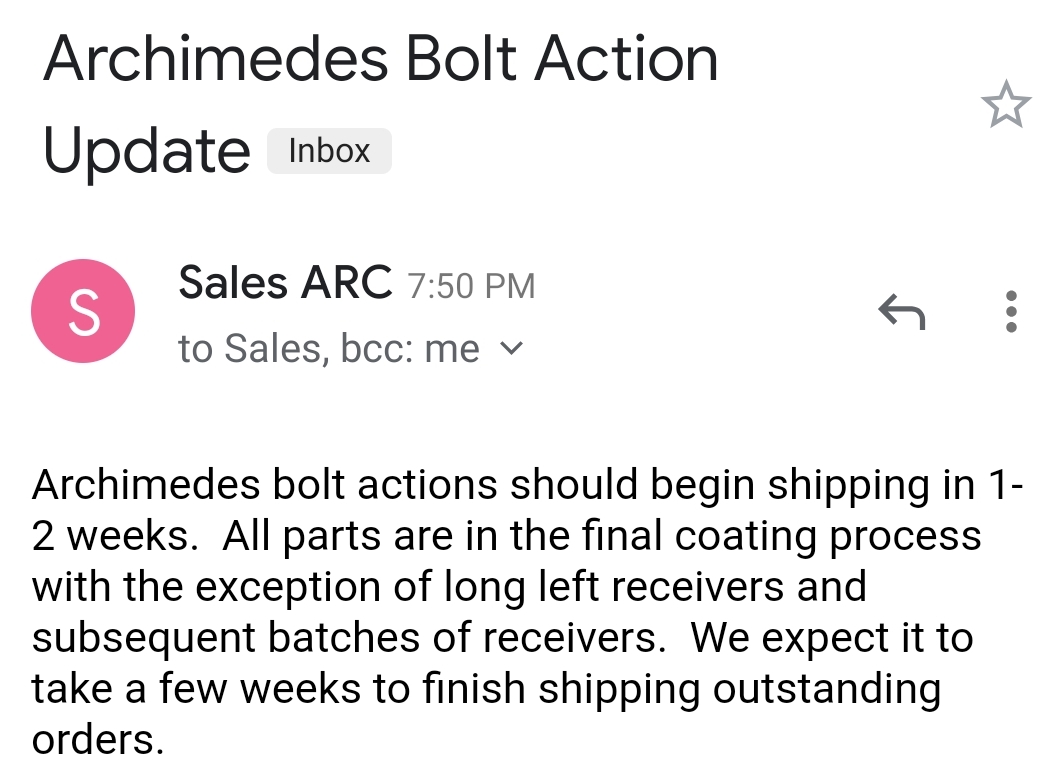
Task: Show recipients via 'to Sales, bcc: me'
Action: pos(329,349)
